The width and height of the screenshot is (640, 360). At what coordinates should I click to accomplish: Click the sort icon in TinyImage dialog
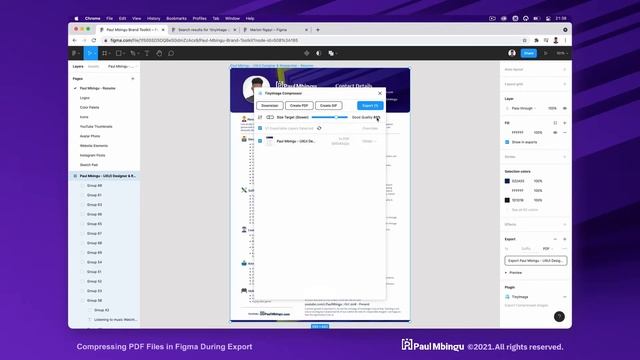tap(260, 117)
